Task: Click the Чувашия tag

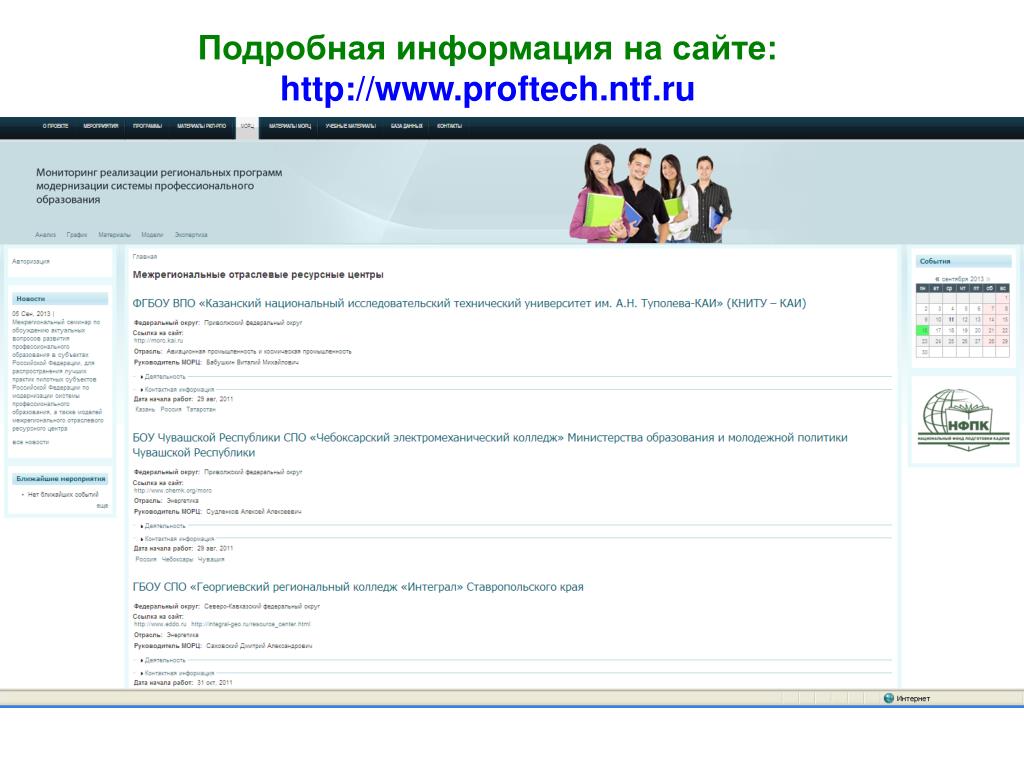Action: point(211,559)
